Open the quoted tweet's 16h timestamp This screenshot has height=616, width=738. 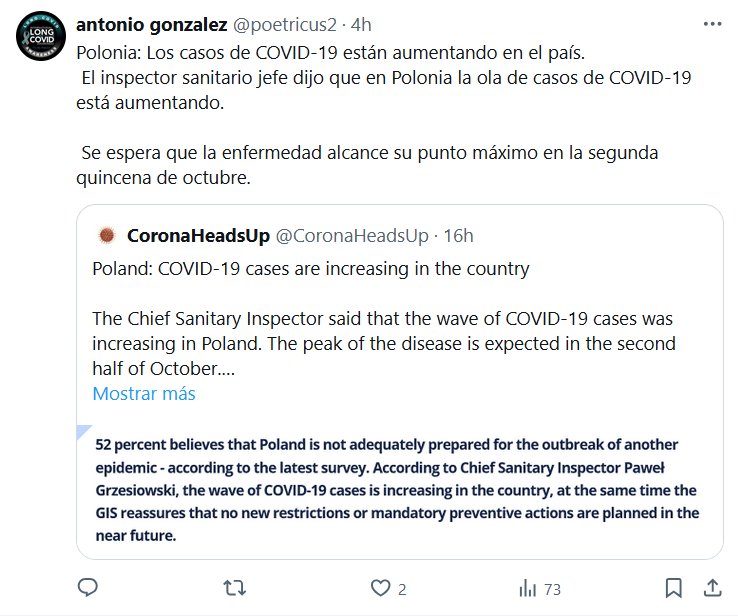coord(458,236)
